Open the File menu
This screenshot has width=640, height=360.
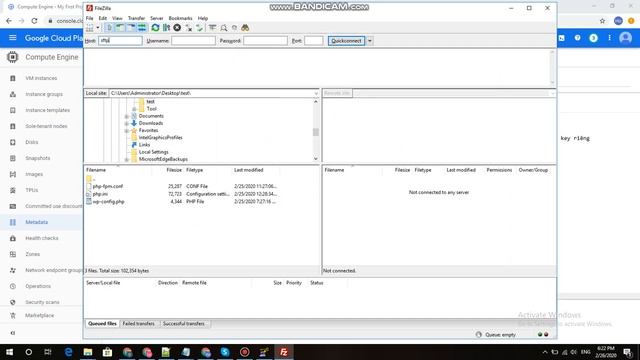[89, 18]
